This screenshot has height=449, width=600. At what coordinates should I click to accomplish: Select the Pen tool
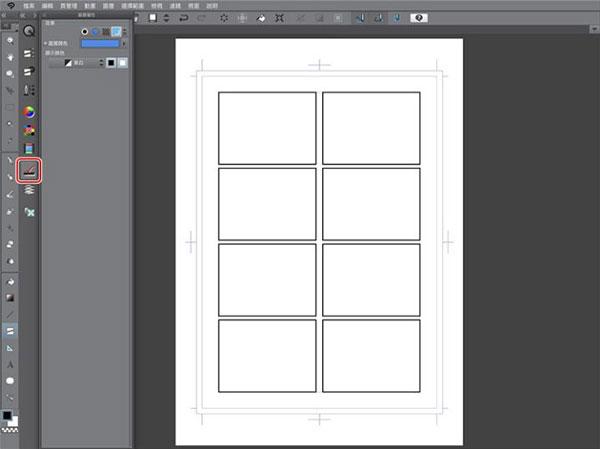pyautogui.click(x=10, y=160)
